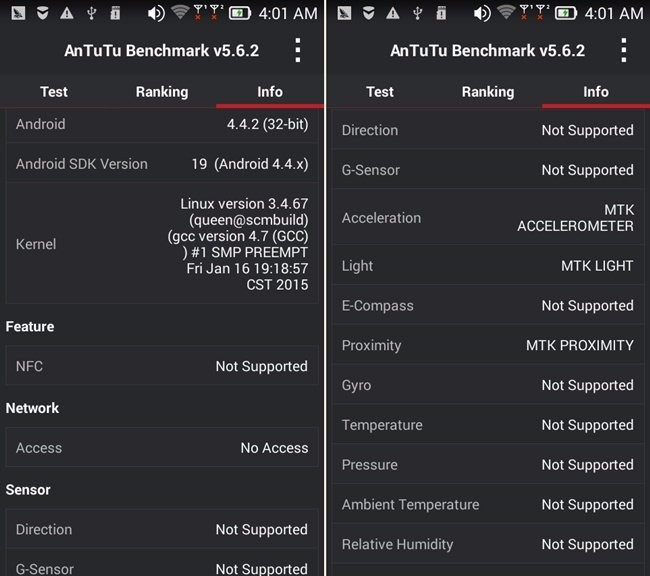The height and width of the screenshot is (576, 650).
Task: Switch to Test tab on left screen
Action: (x=54, y=91)
